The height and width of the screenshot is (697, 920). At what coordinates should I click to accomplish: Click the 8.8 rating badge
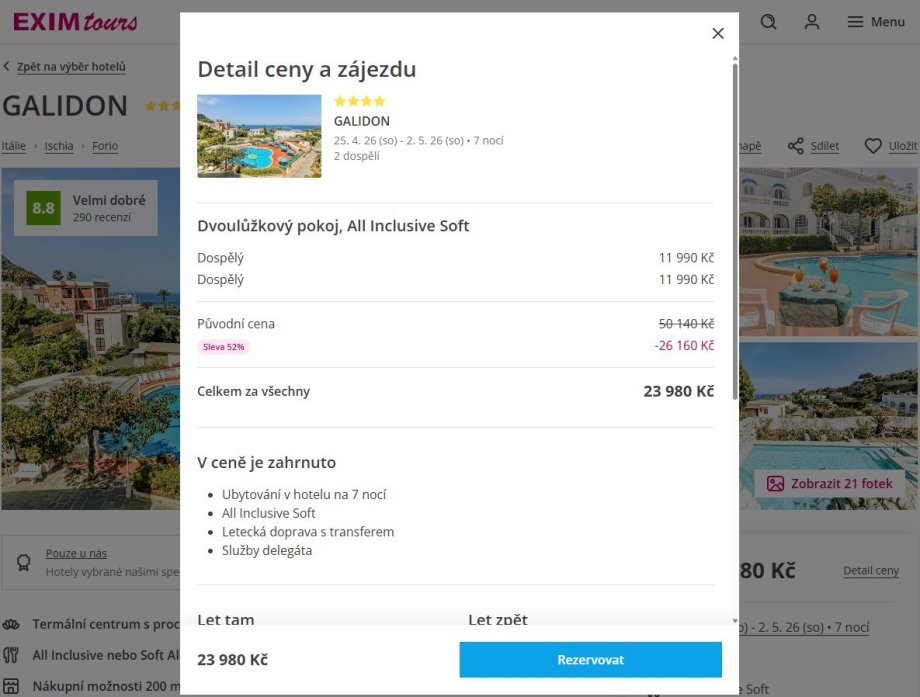click(x=43, y=208)
